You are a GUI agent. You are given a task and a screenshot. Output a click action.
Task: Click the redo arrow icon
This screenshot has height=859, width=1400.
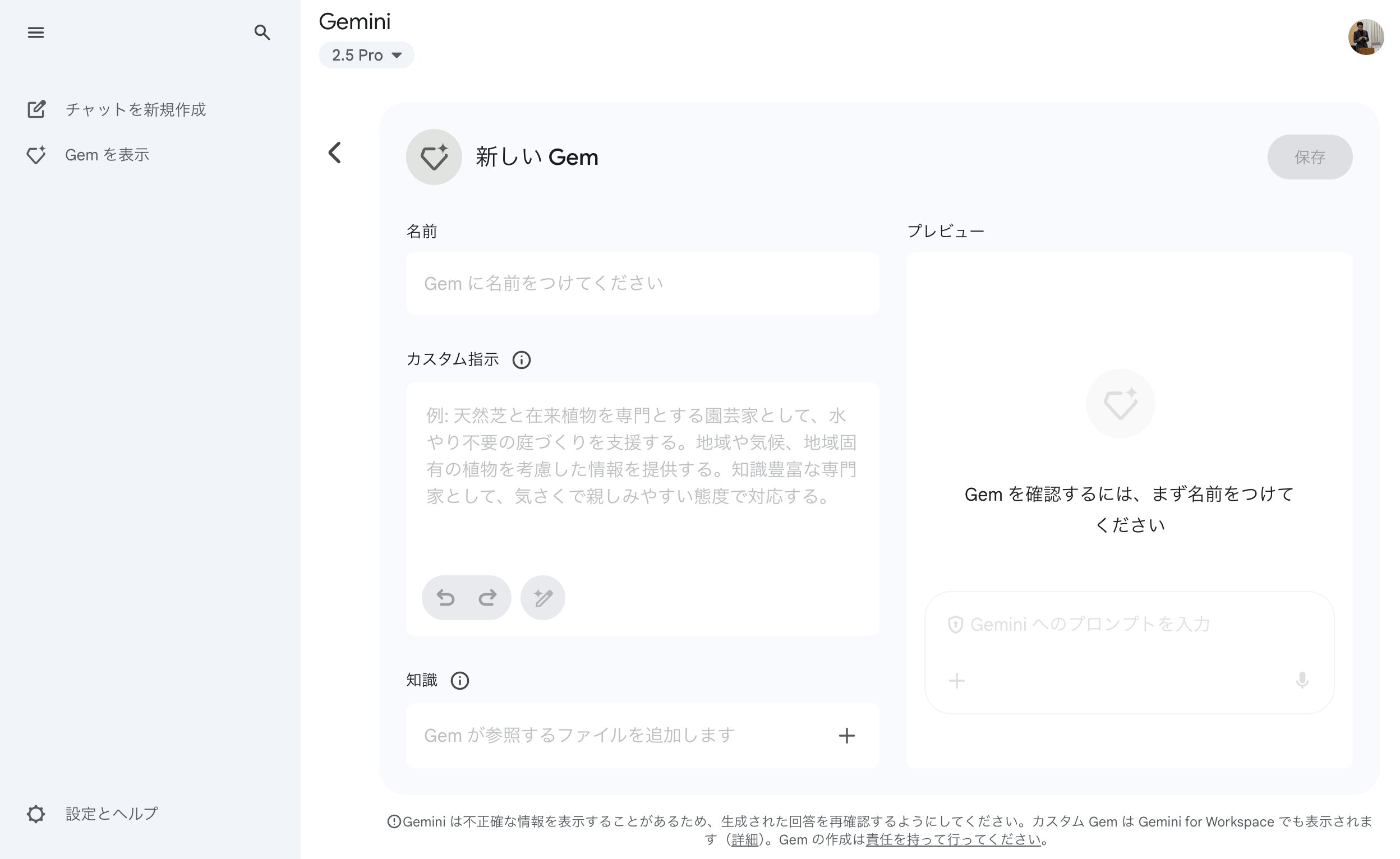pos(487,598)
